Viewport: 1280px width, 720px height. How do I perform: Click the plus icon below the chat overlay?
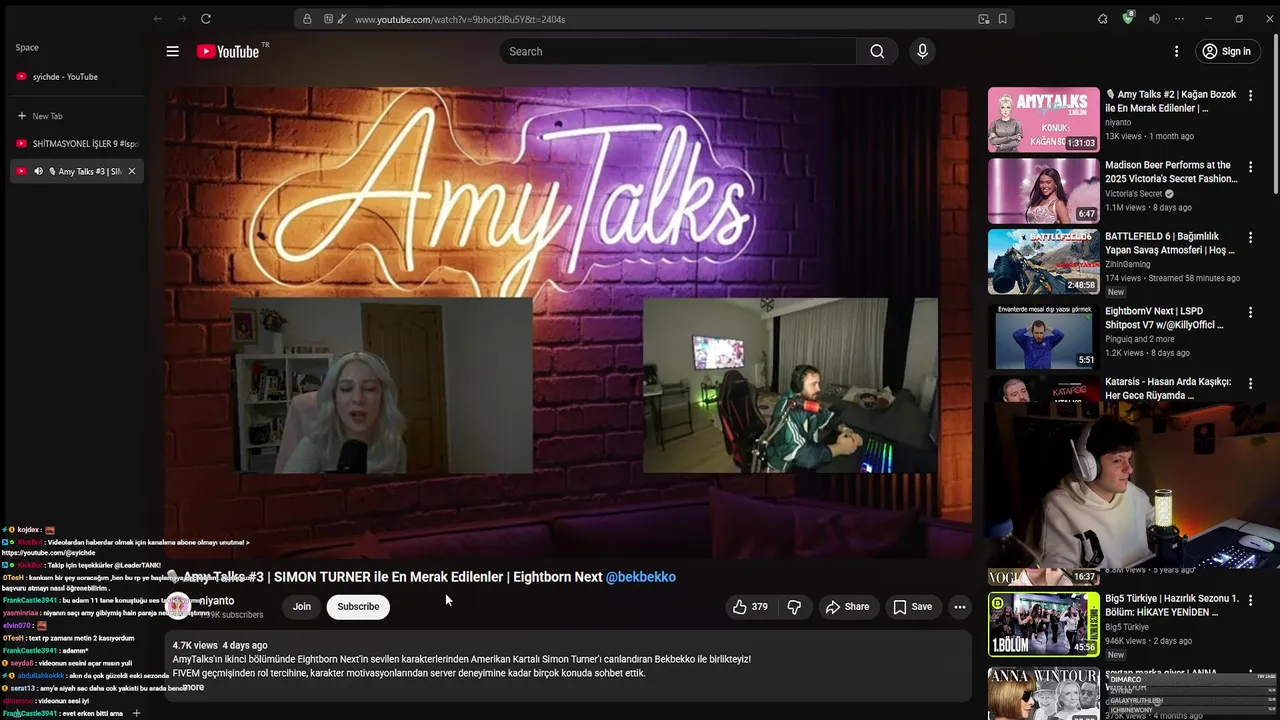coord(137,713)
